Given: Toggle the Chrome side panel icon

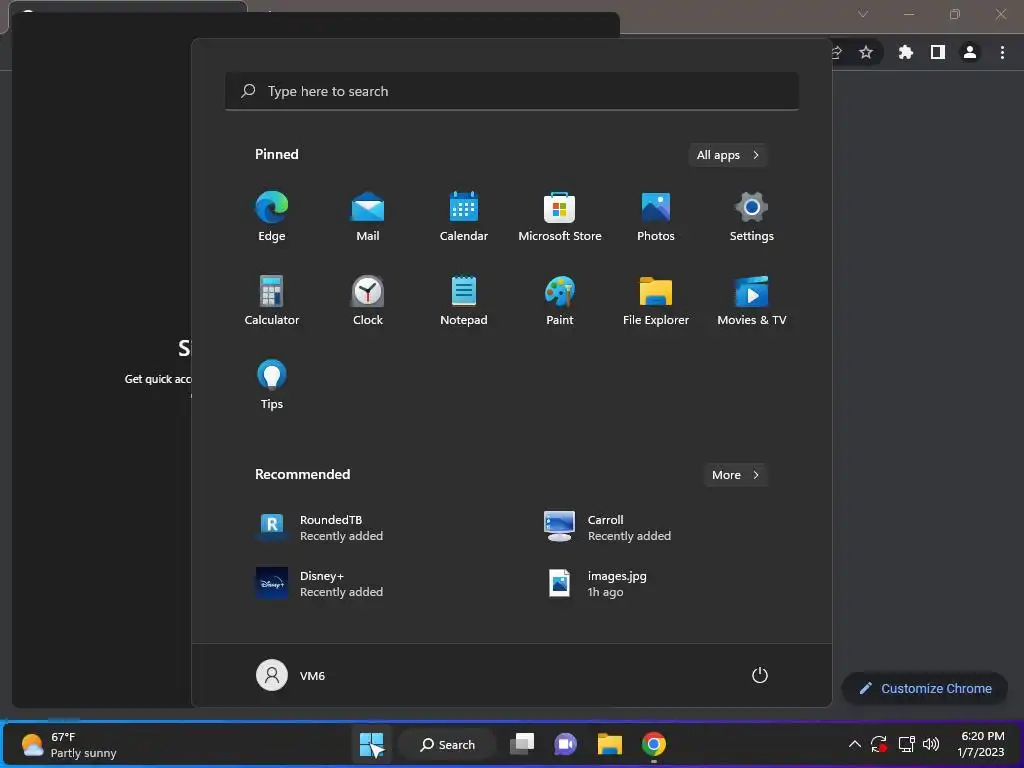Looking at the screenshot, I should [938, 52].
